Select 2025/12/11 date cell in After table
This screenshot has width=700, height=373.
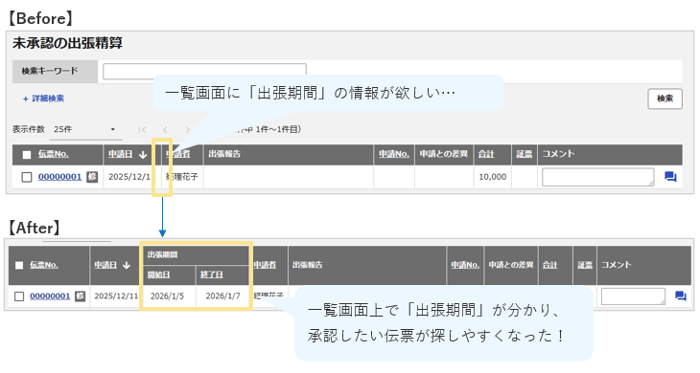coord(116,296)
